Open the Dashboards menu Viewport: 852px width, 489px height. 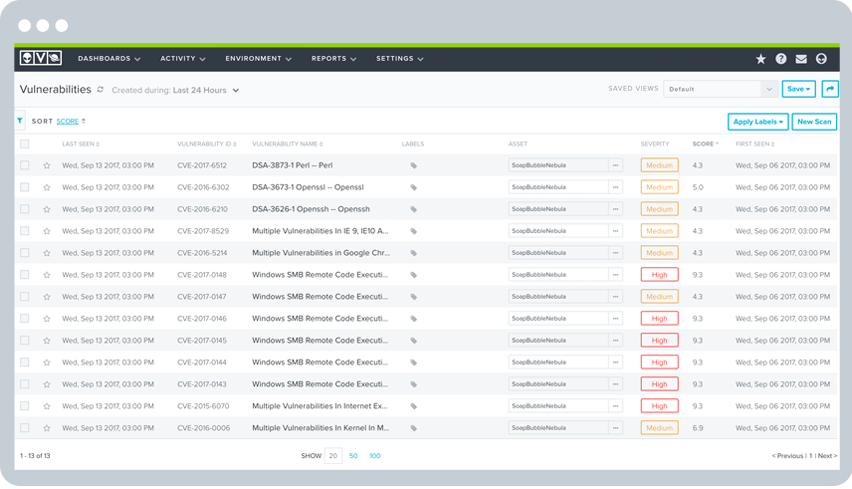(109, 59)
